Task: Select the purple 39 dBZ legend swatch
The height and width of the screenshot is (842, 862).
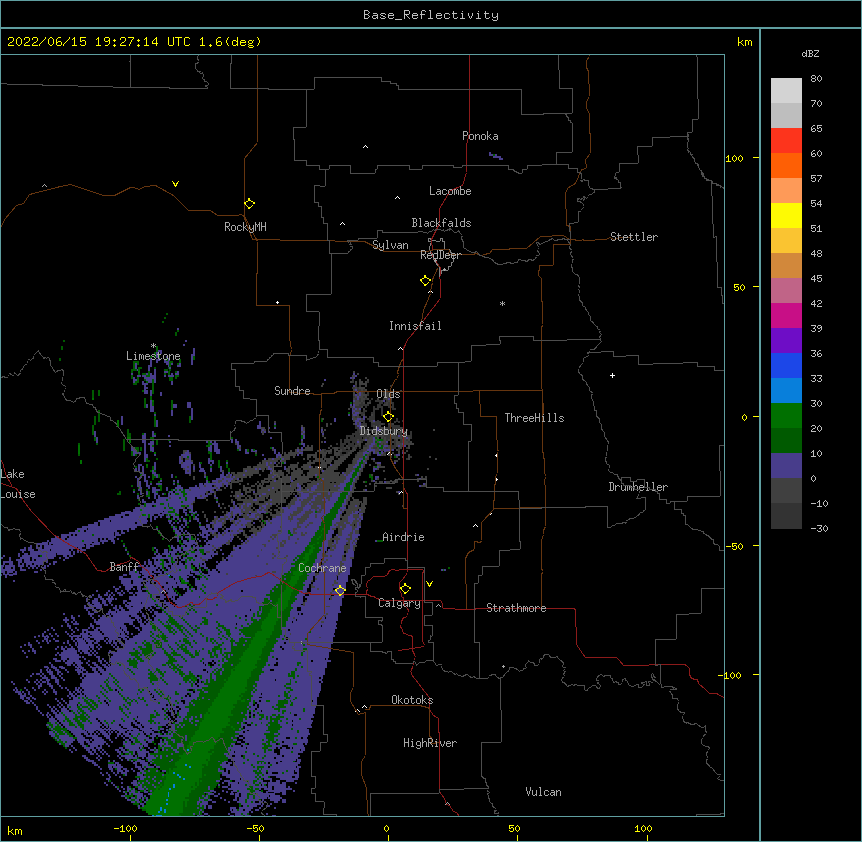Action: pos(786,340)
